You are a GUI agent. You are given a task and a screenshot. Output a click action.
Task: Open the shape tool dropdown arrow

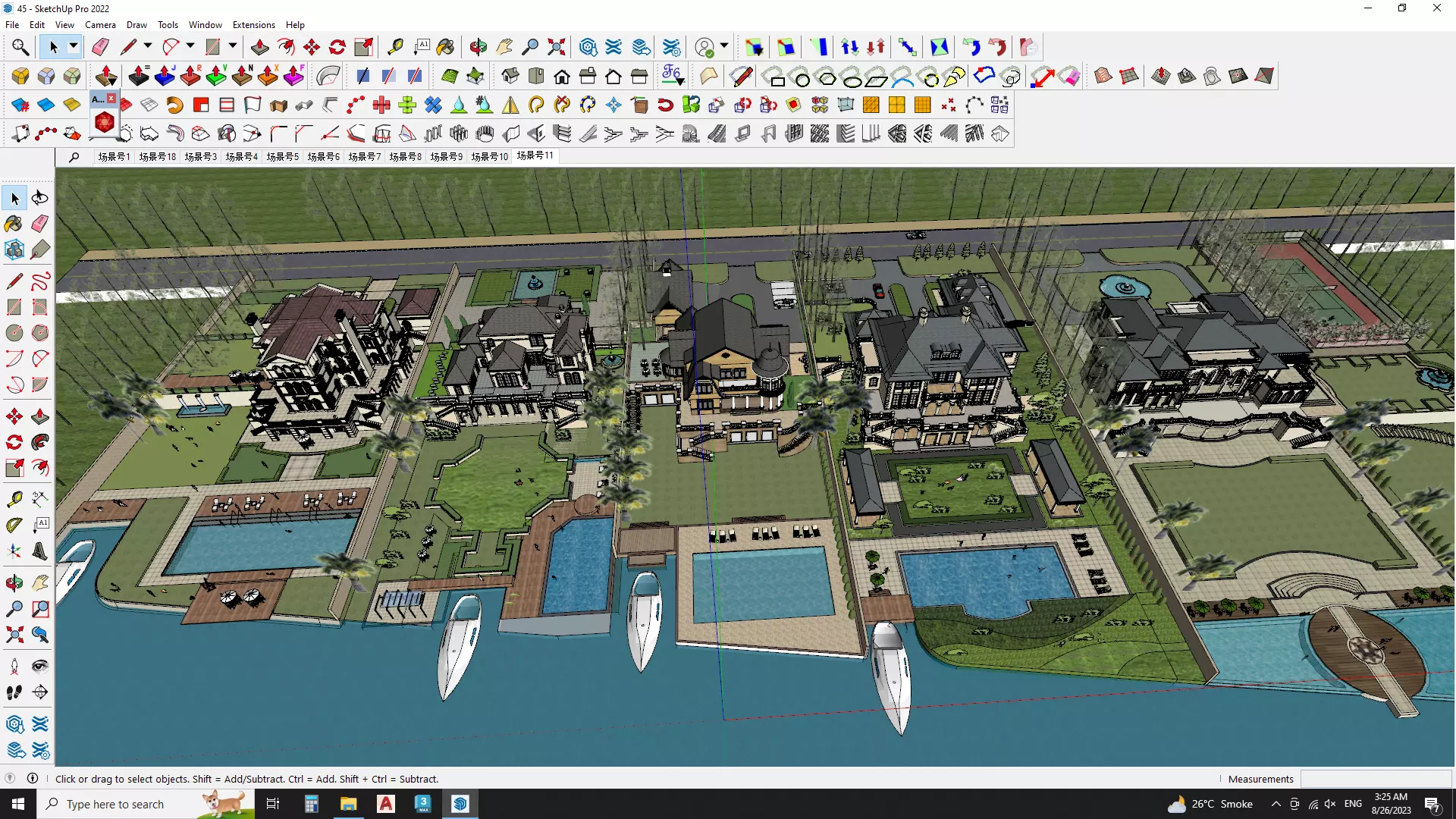point(233,47)
